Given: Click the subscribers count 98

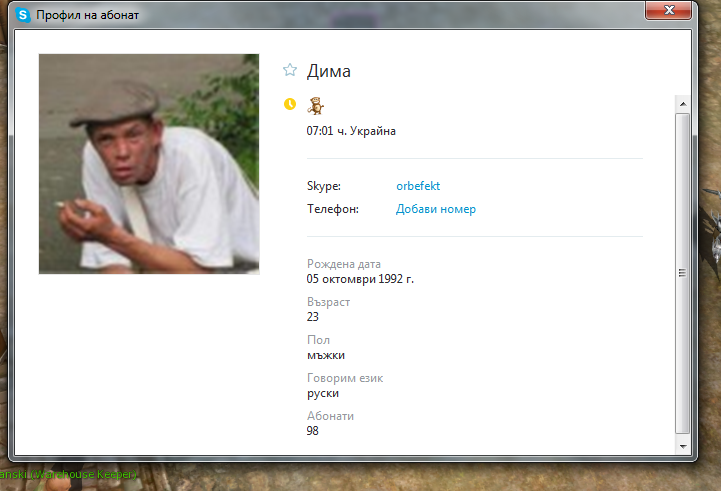Looking at the screenshot, I should 313,431.
